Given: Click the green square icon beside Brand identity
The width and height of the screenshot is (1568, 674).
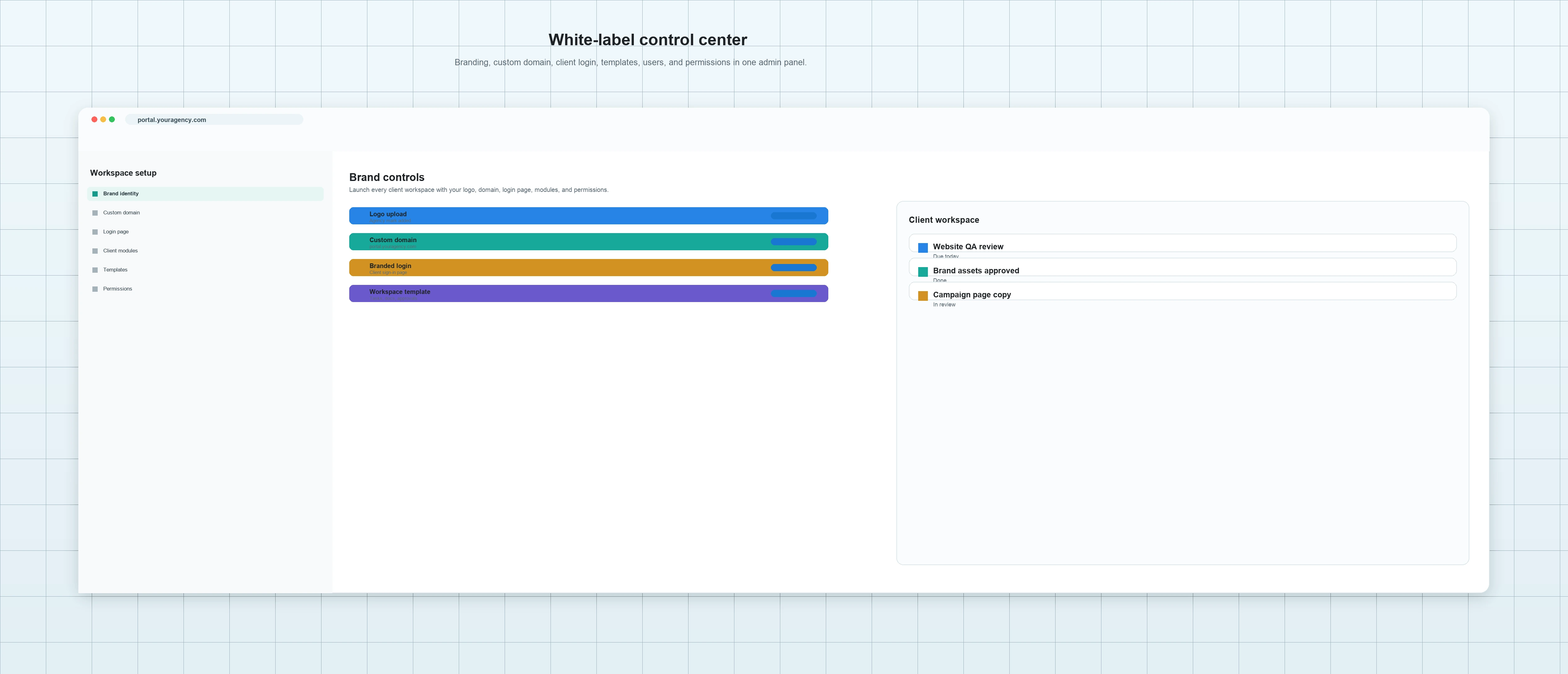Looking at the screenshot, I should pos(95,194).
